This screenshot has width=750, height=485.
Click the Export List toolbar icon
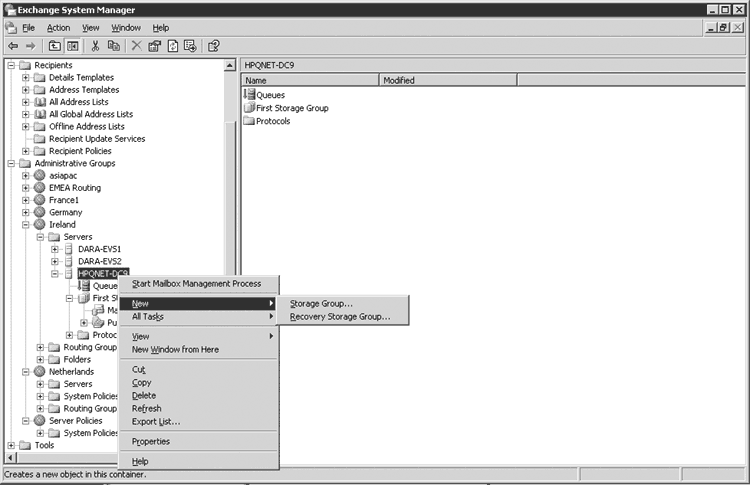pos(189,45)
